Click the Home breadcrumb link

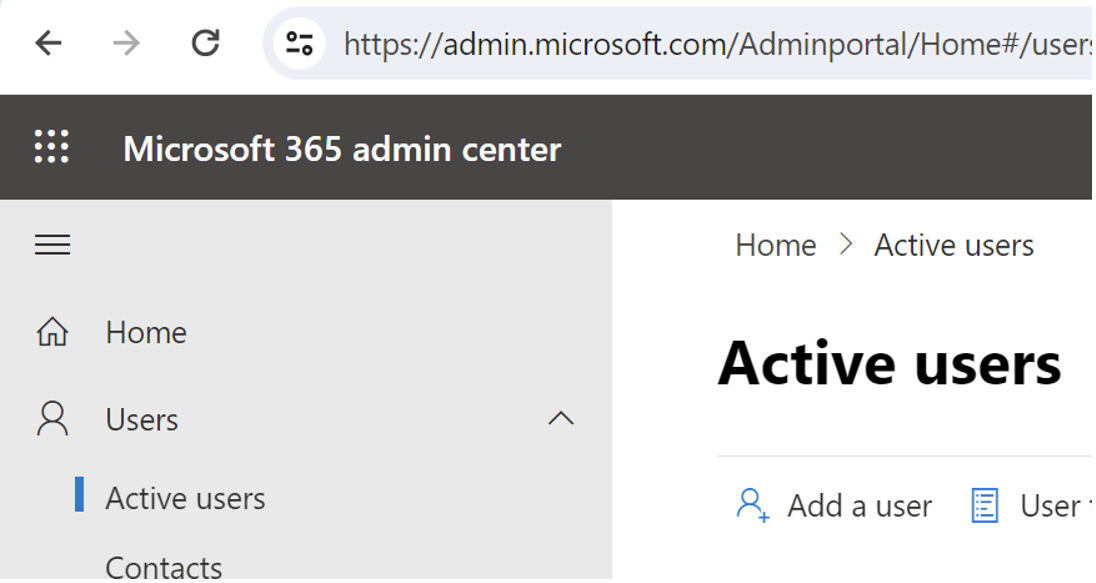tap(775, 245)
